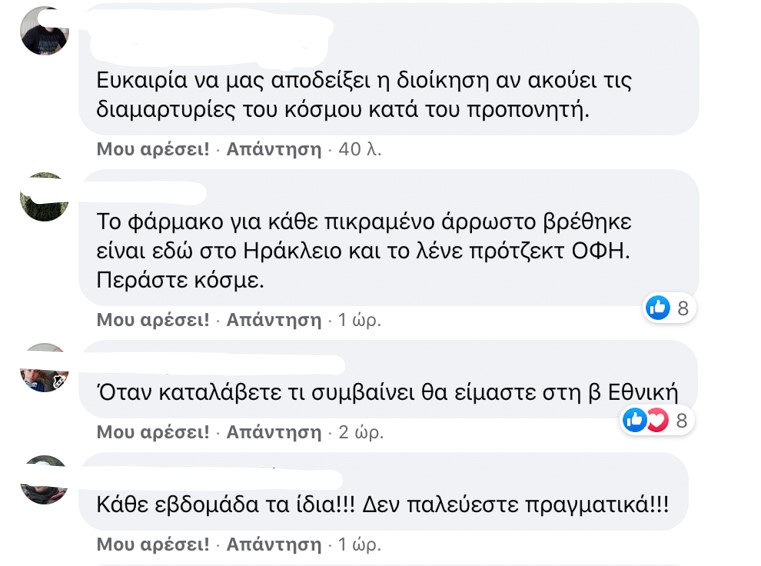761x566 pixels.
Task: Reply to the comment about προπονητή via Απάντηση
Action: pyautogui.click(x=274, y=149)
